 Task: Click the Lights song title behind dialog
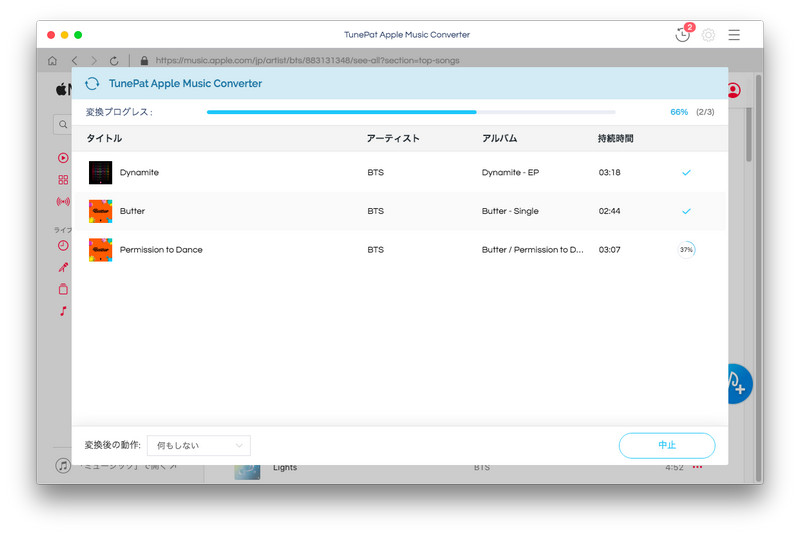pyautogui.click(x=285, y=468)
